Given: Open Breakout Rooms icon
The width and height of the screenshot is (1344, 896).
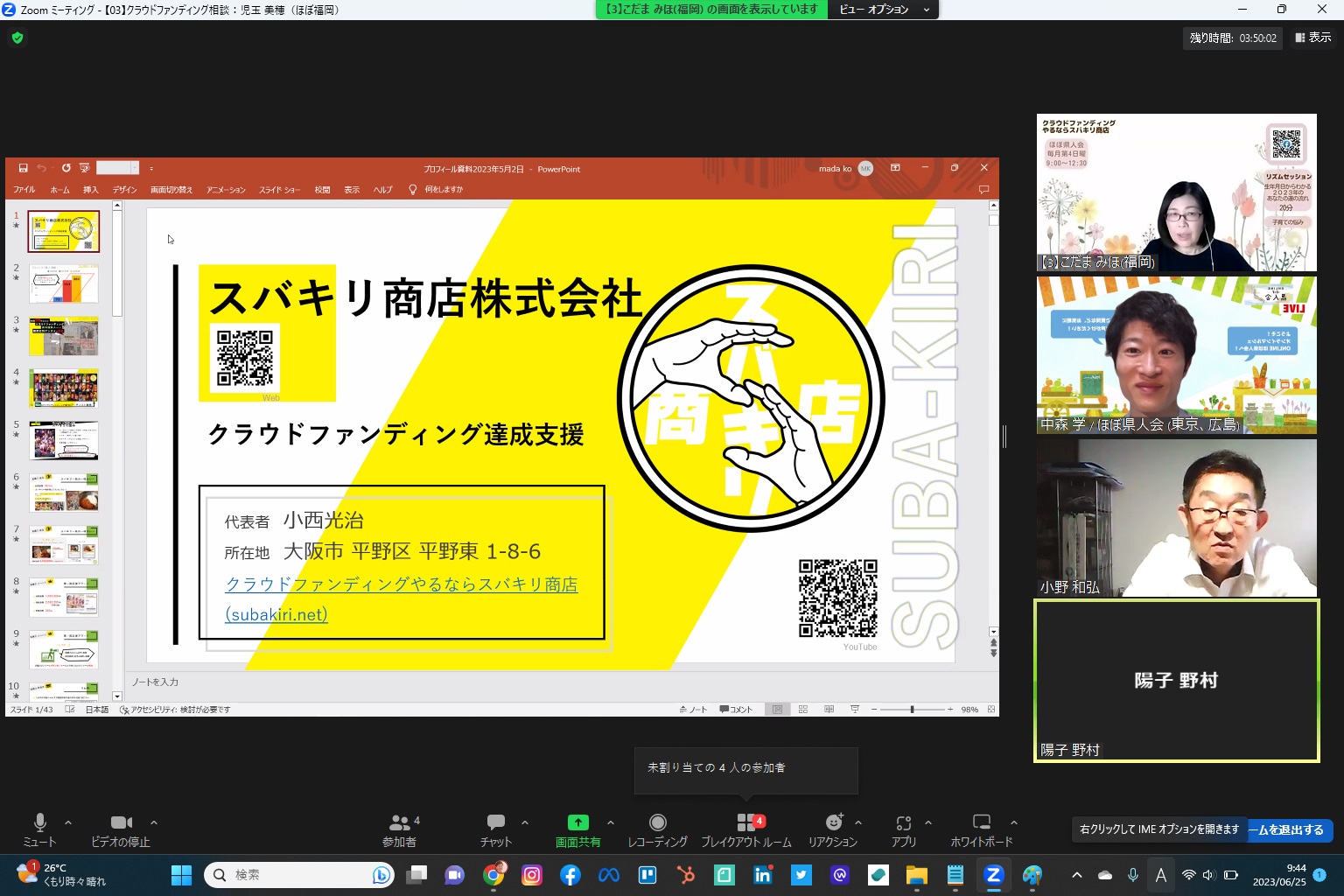Looking at the screenshot, I should pos(746,822).
